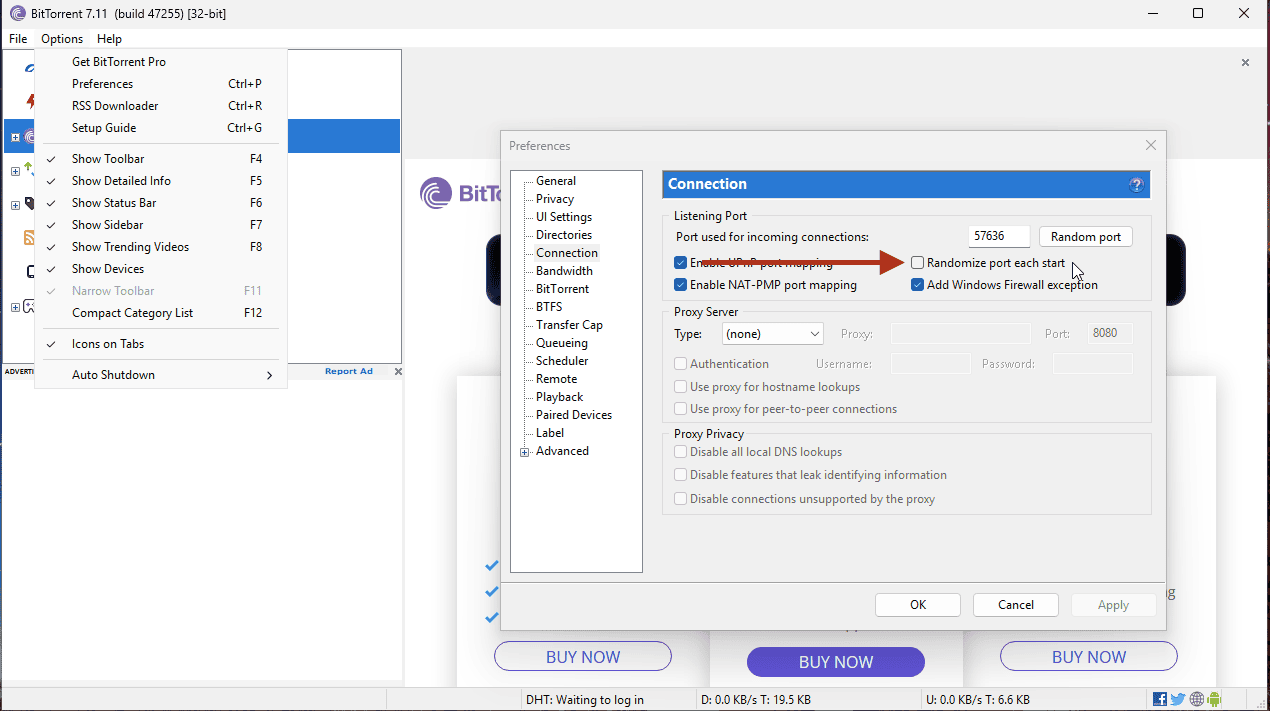
Task: Open the File menu
Action: coord(18,39)
